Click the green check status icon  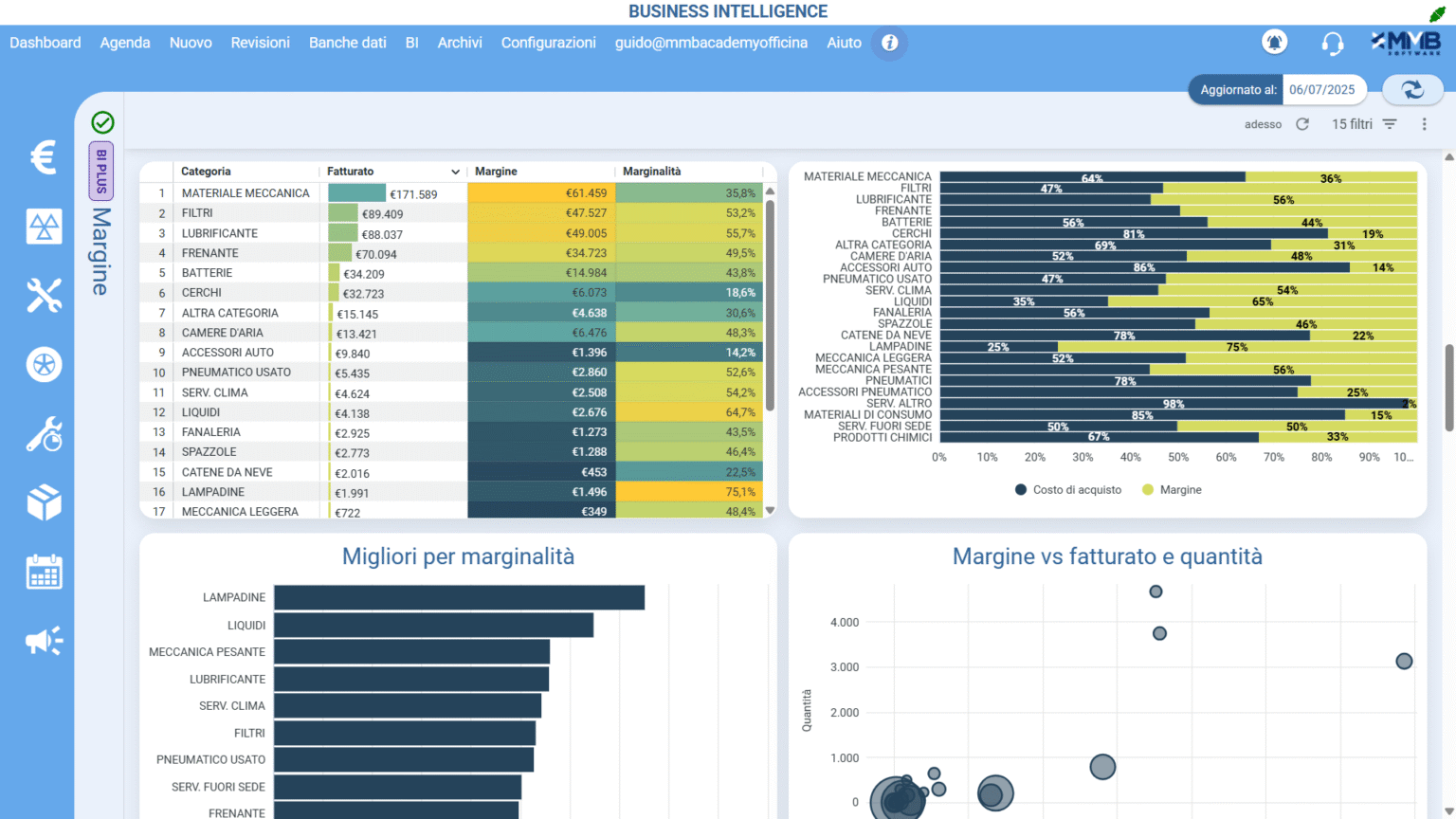click(102, 122)
